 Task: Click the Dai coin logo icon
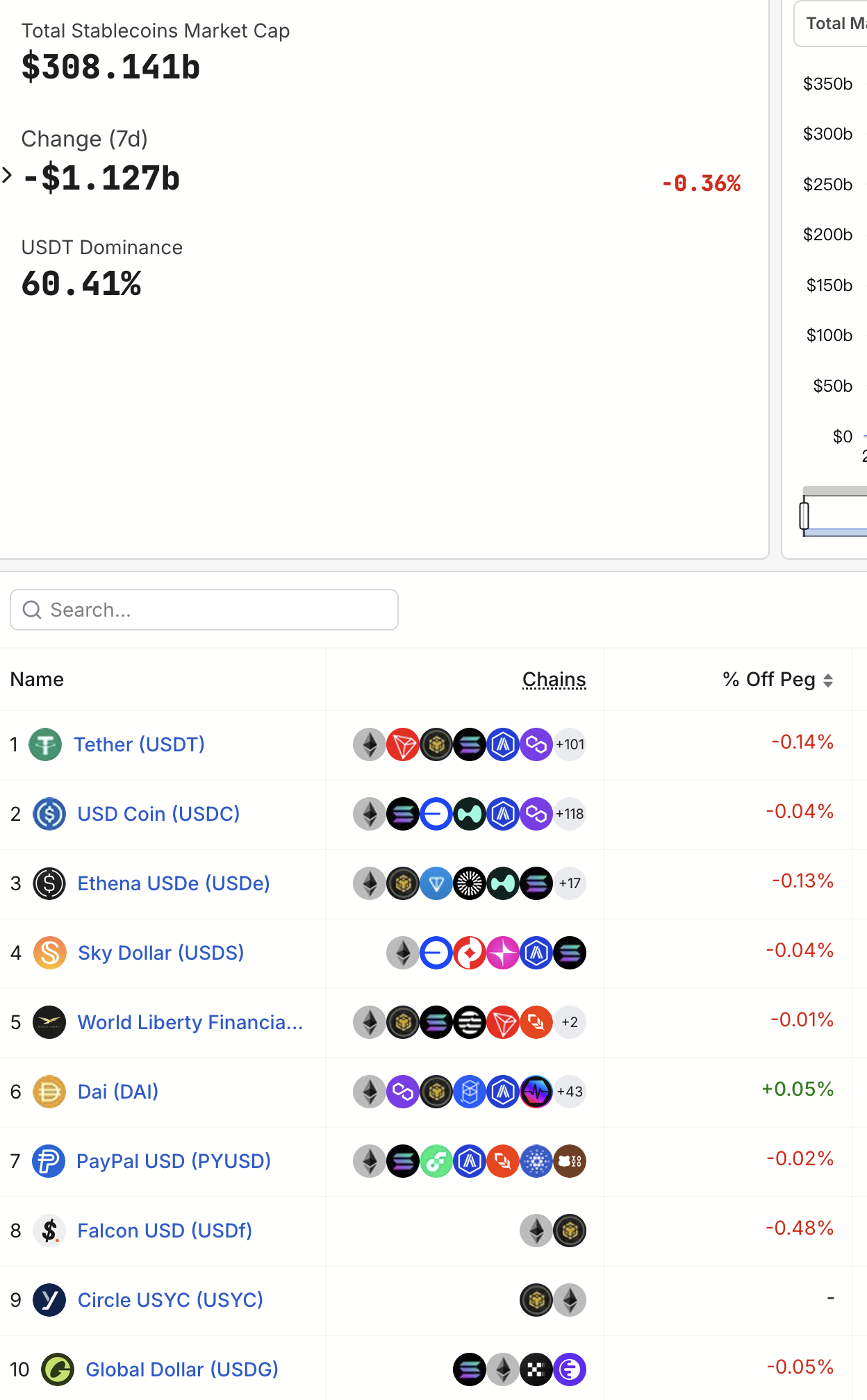pyautogui.click(x=49, y=1092)
